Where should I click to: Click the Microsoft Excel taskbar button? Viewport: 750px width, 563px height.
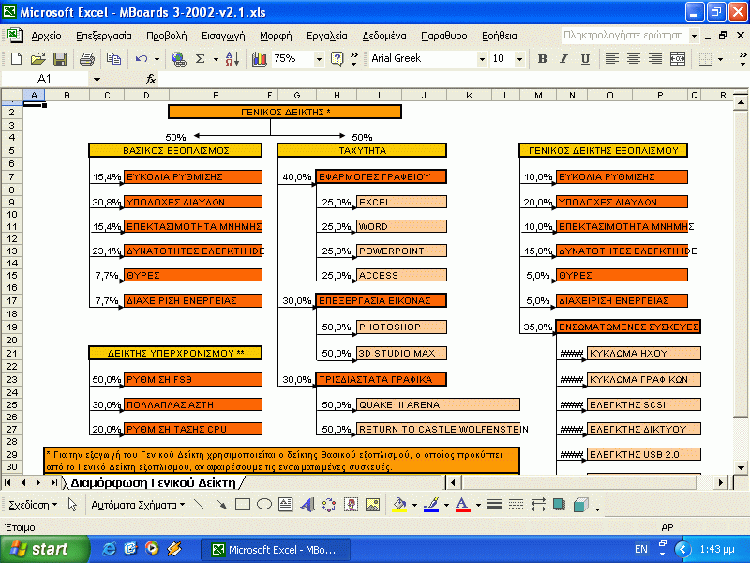tap(276, 550)
